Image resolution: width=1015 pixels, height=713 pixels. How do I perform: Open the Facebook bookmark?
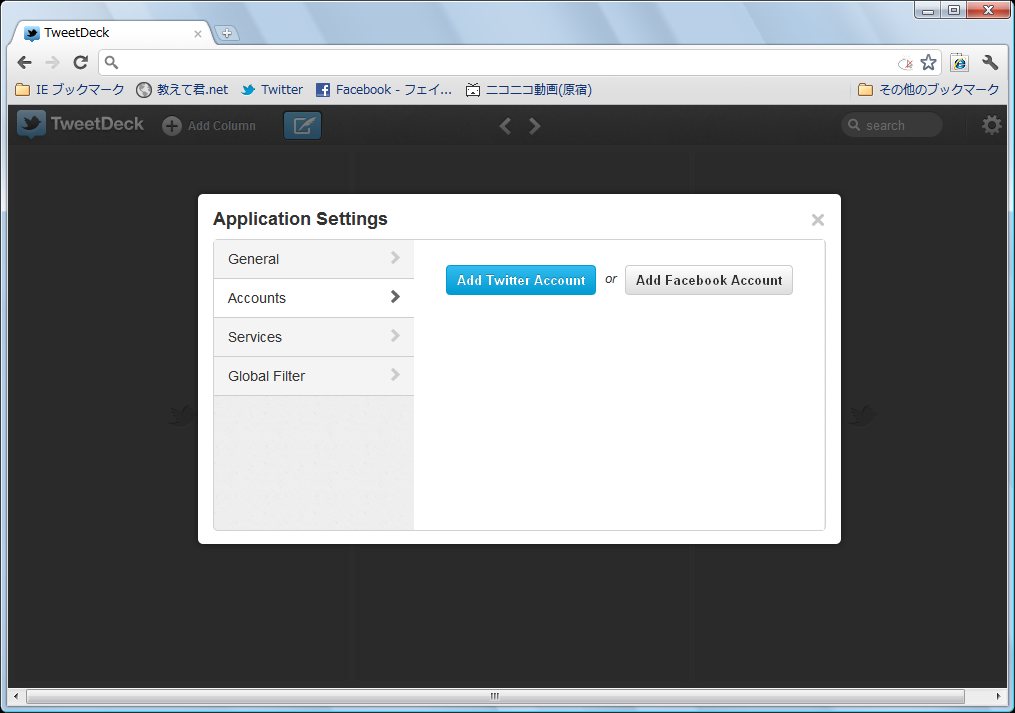(x=384, y=89)
